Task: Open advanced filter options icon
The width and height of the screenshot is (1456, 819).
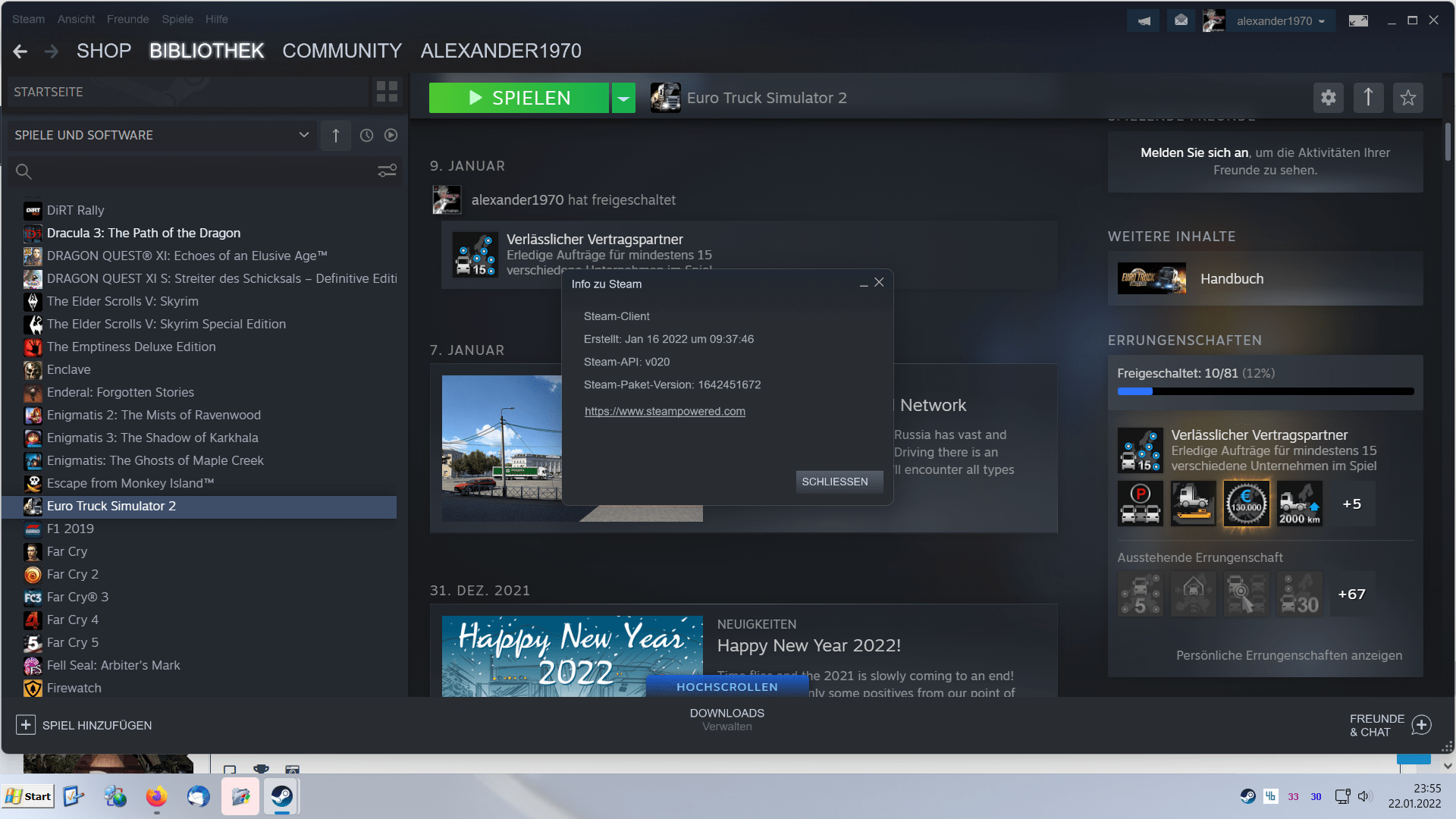Action: point(387,171)
